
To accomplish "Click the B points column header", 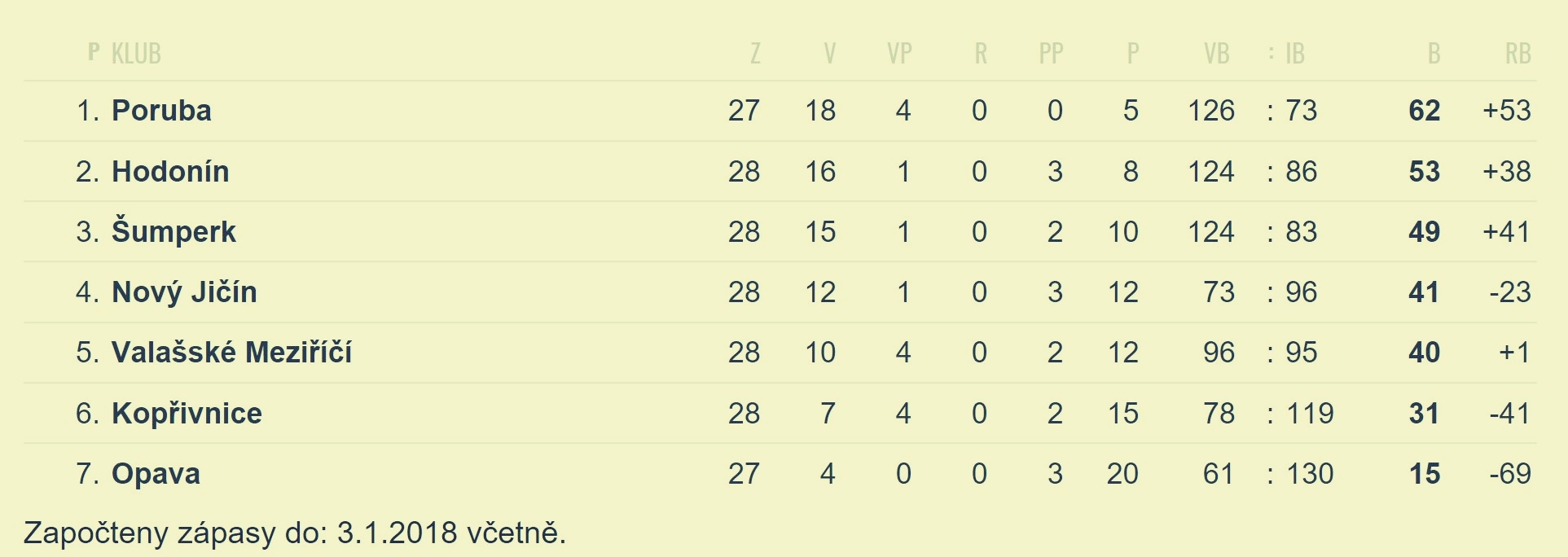I will tap(1434, 54).
